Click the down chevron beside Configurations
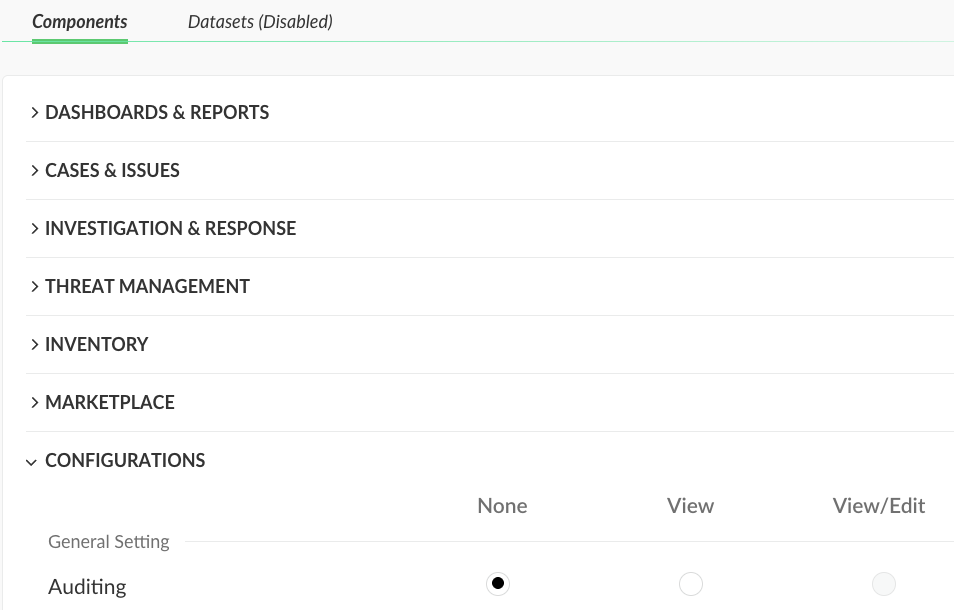The image size is (954, 610). (32, 462)
